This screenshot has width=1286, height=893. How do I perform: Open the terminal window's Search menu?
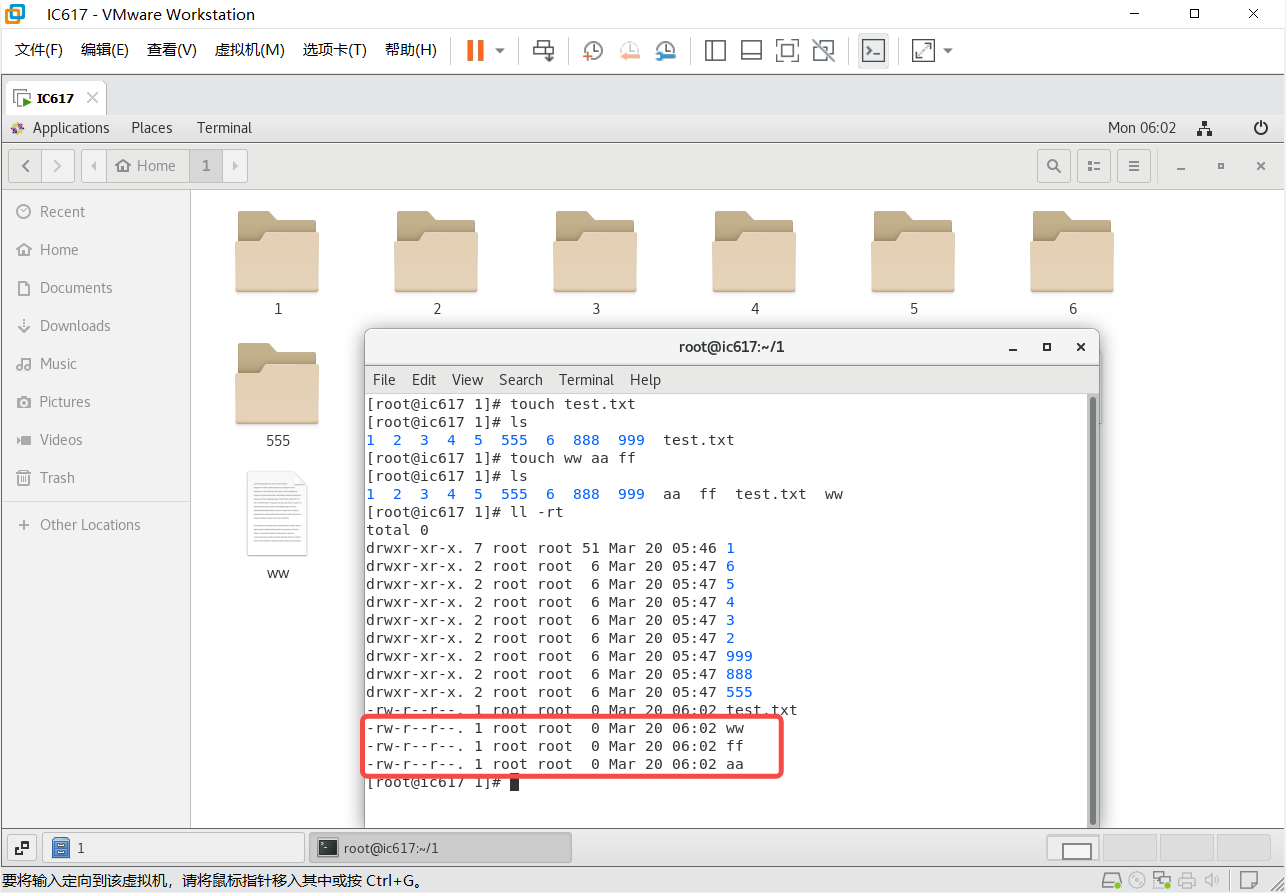521,380
